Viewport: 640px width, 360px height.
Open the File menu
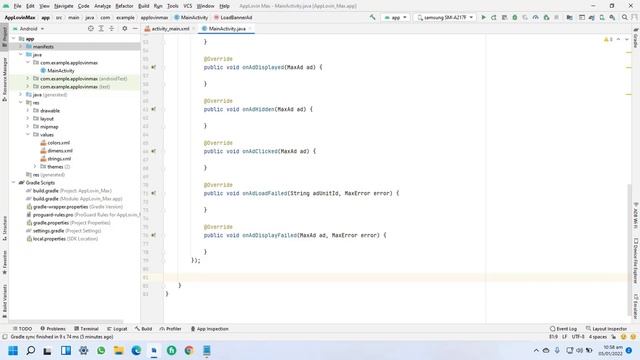click(x=17, y=6)
